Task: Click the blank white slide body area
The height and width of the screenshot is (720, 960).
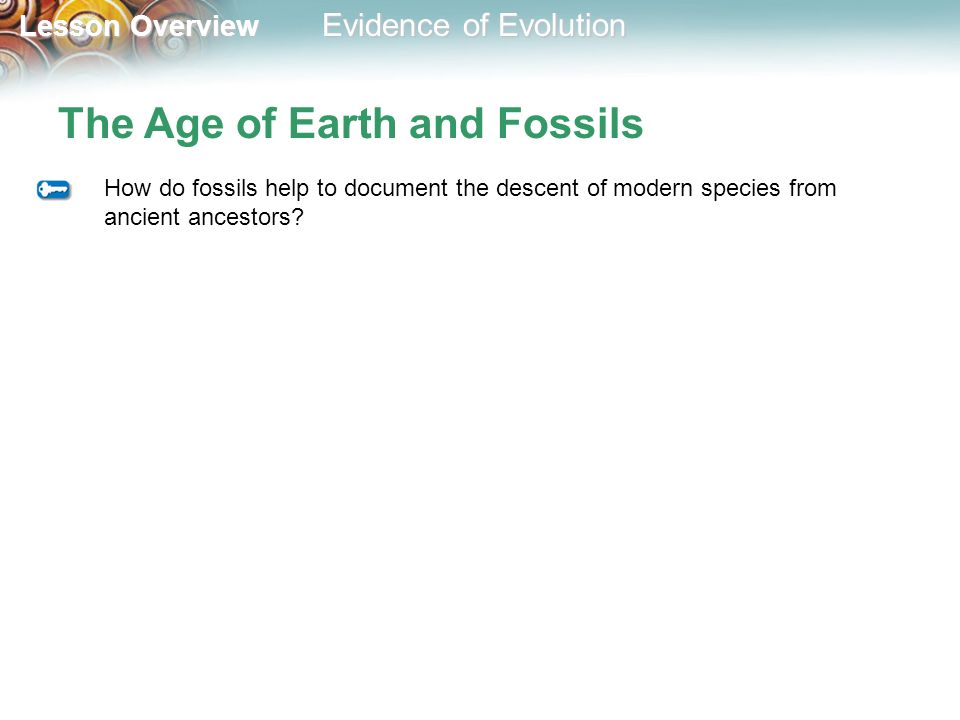Action: (480, 465)
